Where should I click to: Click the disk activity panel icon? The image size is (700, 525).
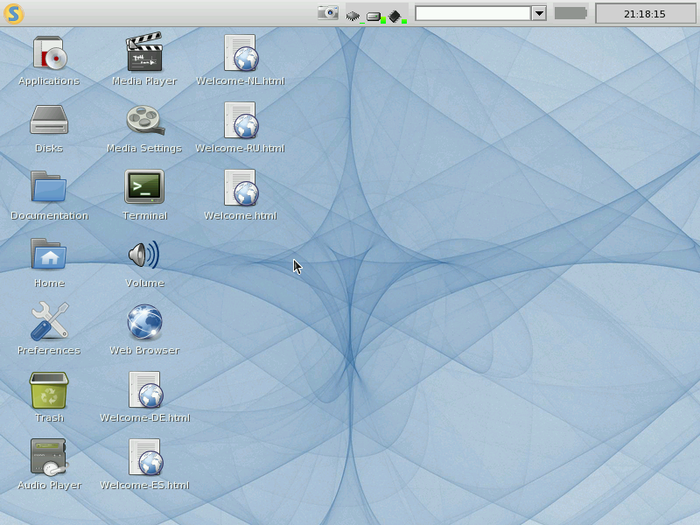coord(375,17)
